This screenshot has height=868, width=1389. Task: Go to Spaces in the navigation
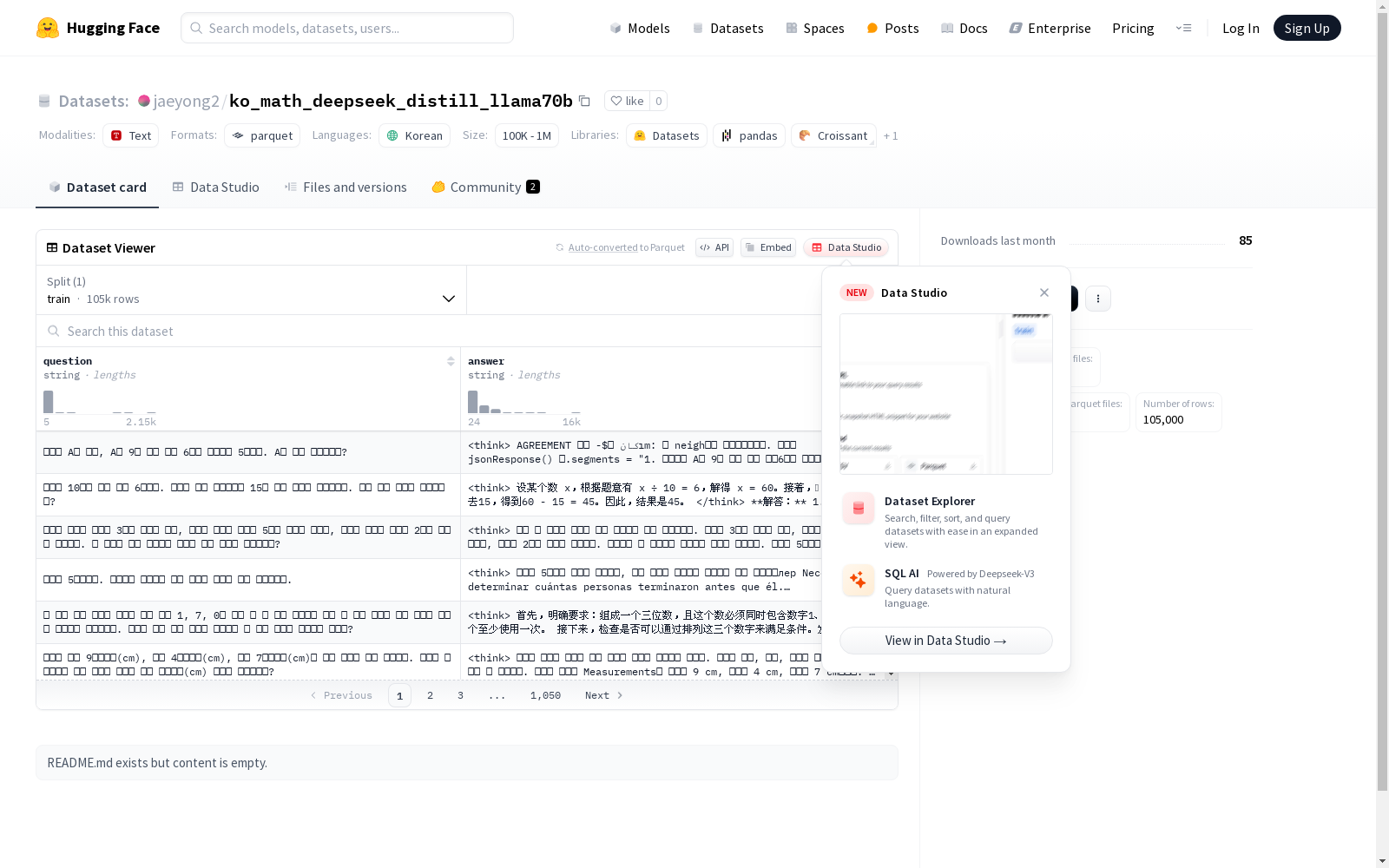tap(815, 28)
